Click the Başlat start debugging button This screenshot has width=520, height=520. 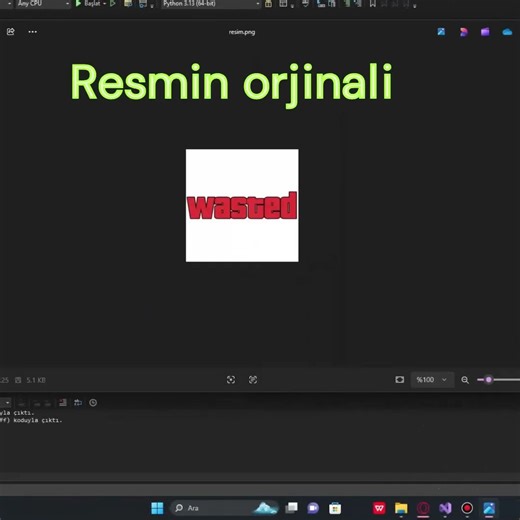click(88, 3)
